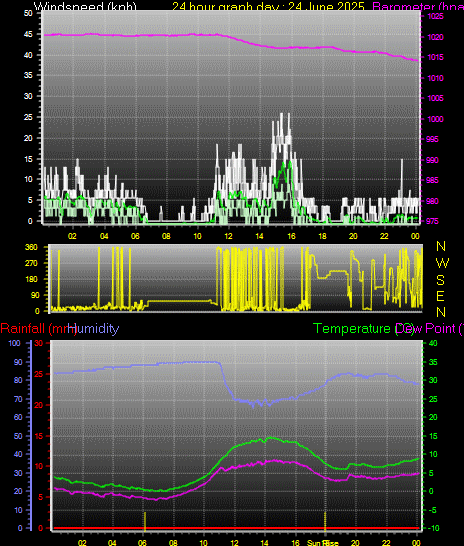Image resolution: width=464 pixels, height=546 pixels.
Task: Click the W compass letter
Action: click(442, 263)
